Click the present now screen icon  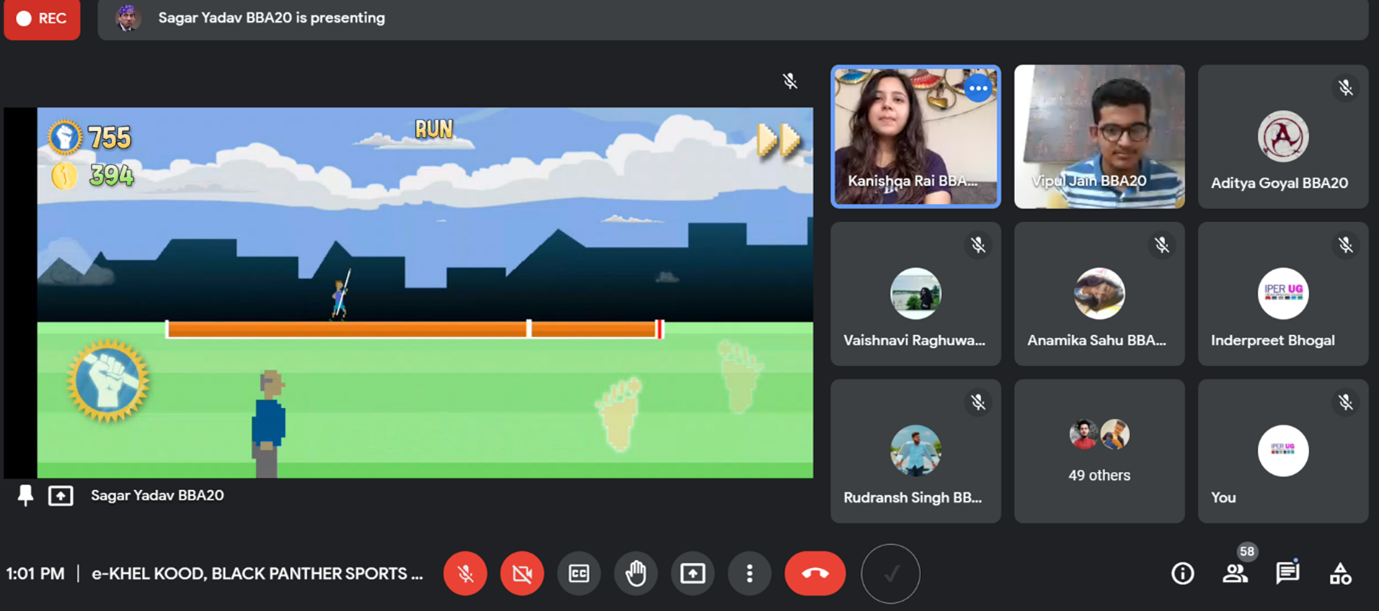692,573
